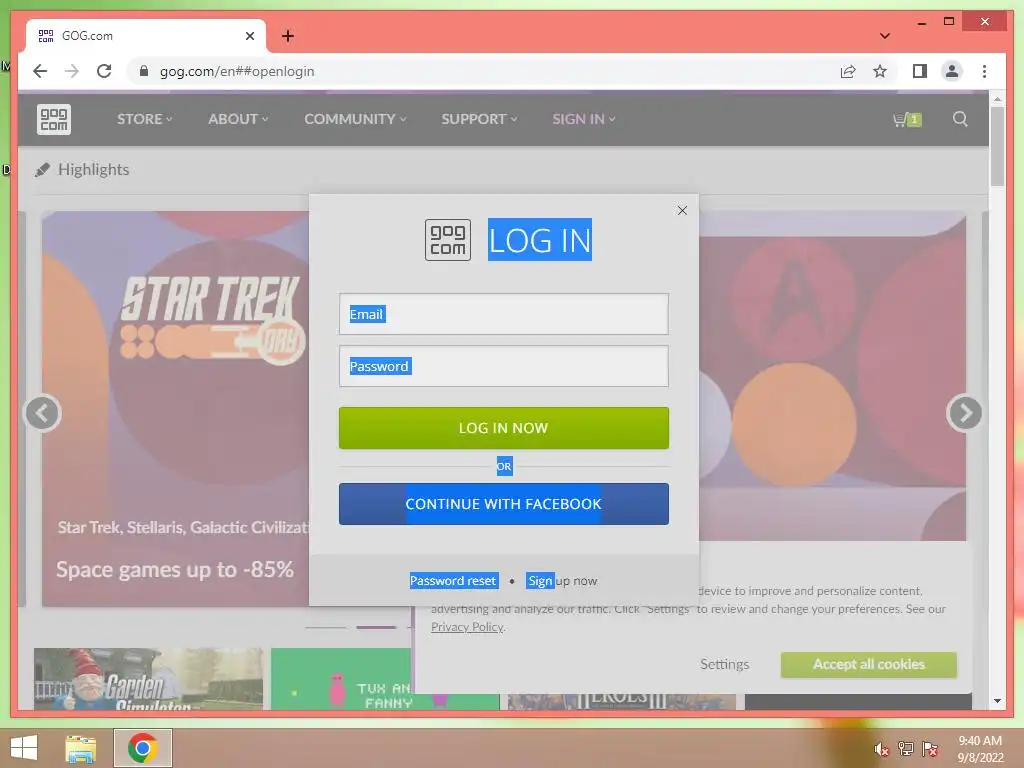Reload the page
This screenshot has height=768, width=1024.
coord(104,71)
